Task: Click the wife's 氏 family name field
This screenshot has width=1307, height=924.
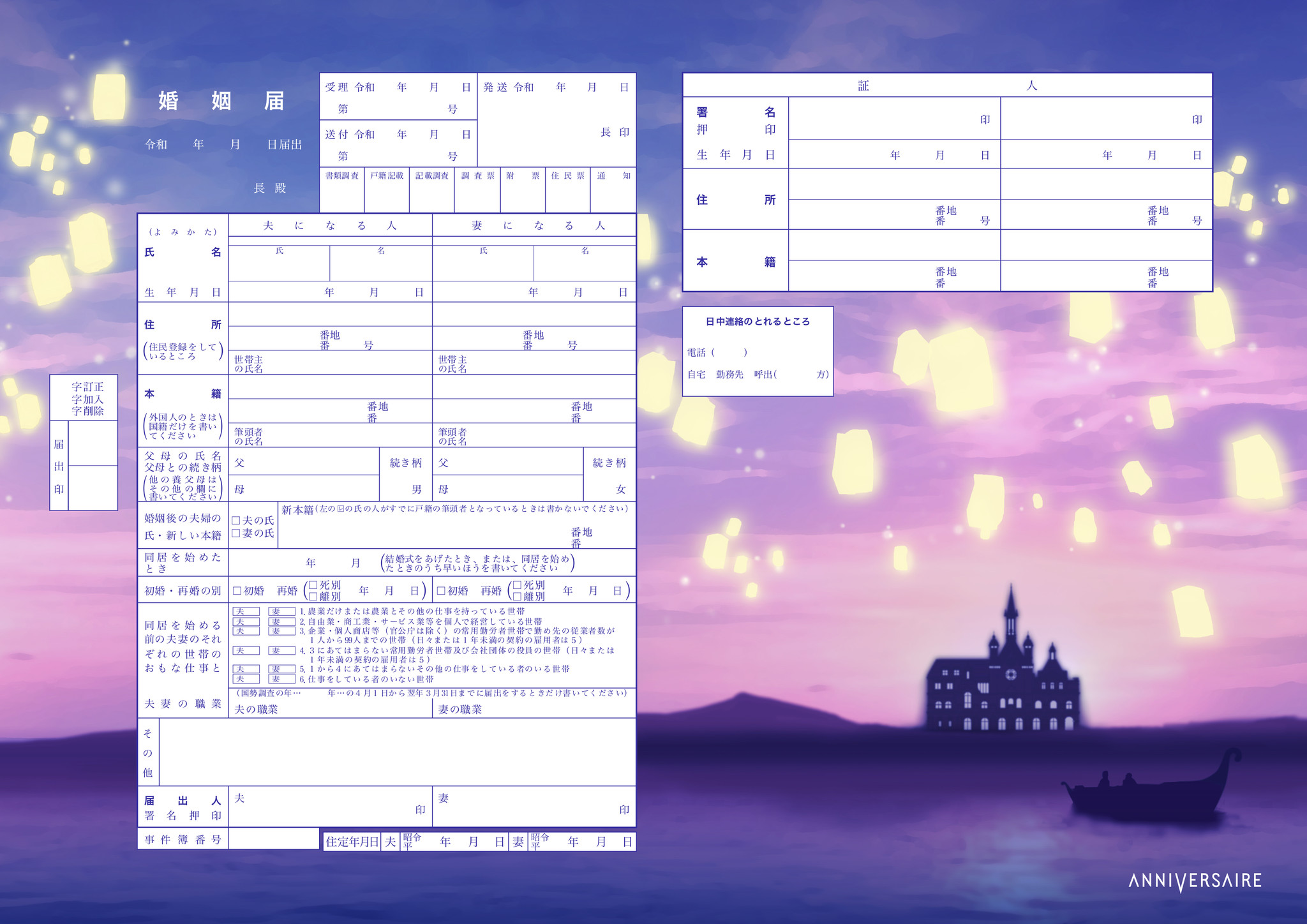Action: [483, 264]
